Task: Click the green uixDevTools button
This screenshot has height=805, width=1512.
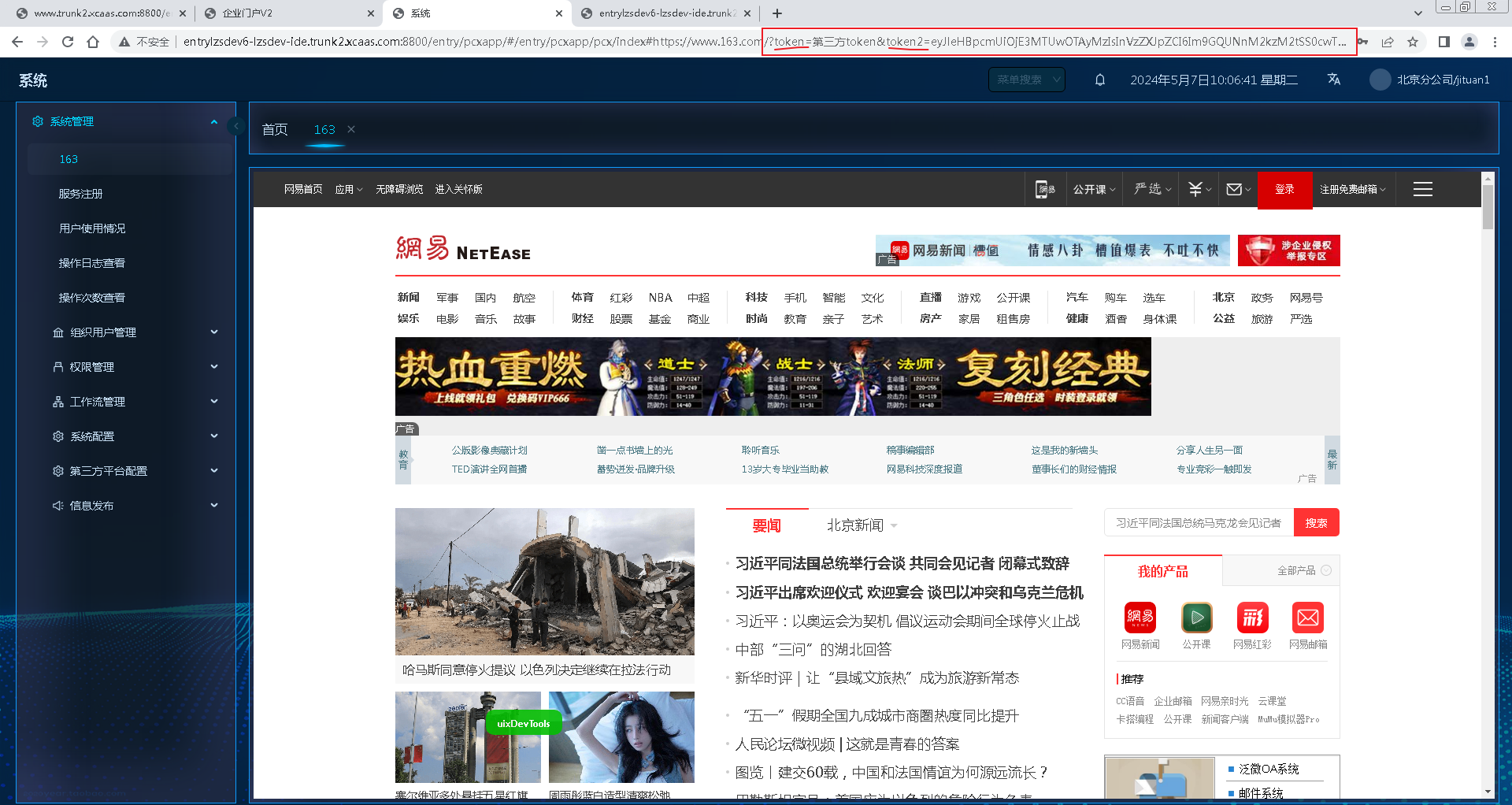Action: pos(523,723)
